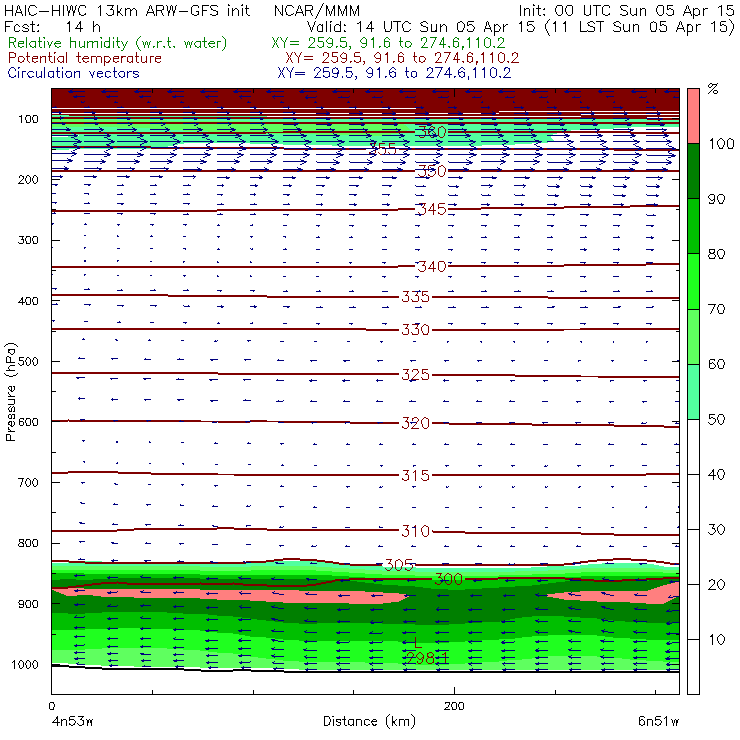Click the pink color swatch above 100%
The height and width of the screenshot is (740, 740).
pyautogui.click(x=693, y=116)
